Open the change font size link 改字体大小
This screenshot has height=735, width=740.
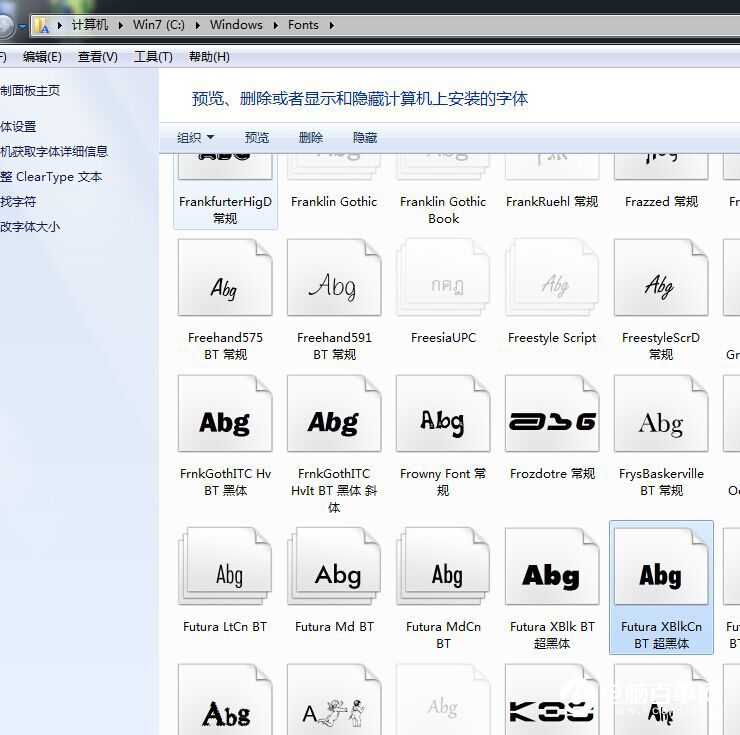pos(30,227)
